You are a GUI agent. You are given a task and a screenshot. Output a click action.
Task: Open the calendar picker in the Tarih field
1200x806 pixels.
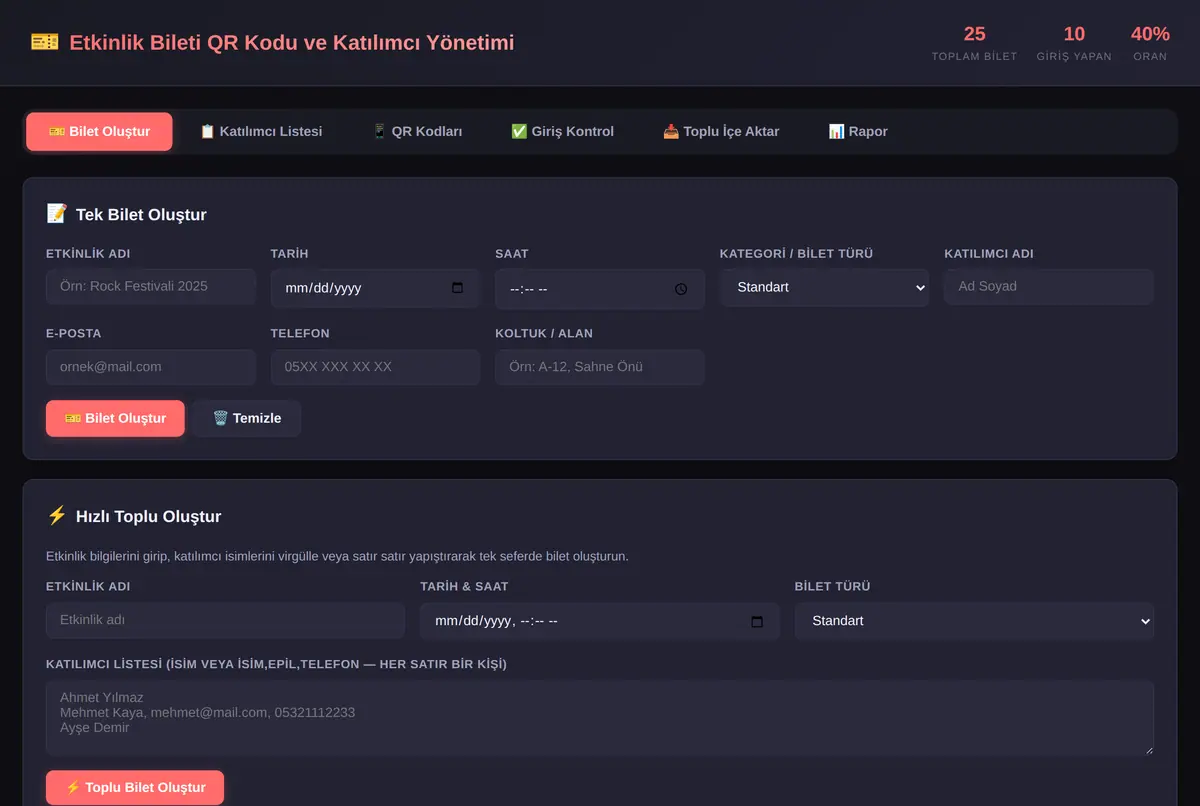[458, 288]
